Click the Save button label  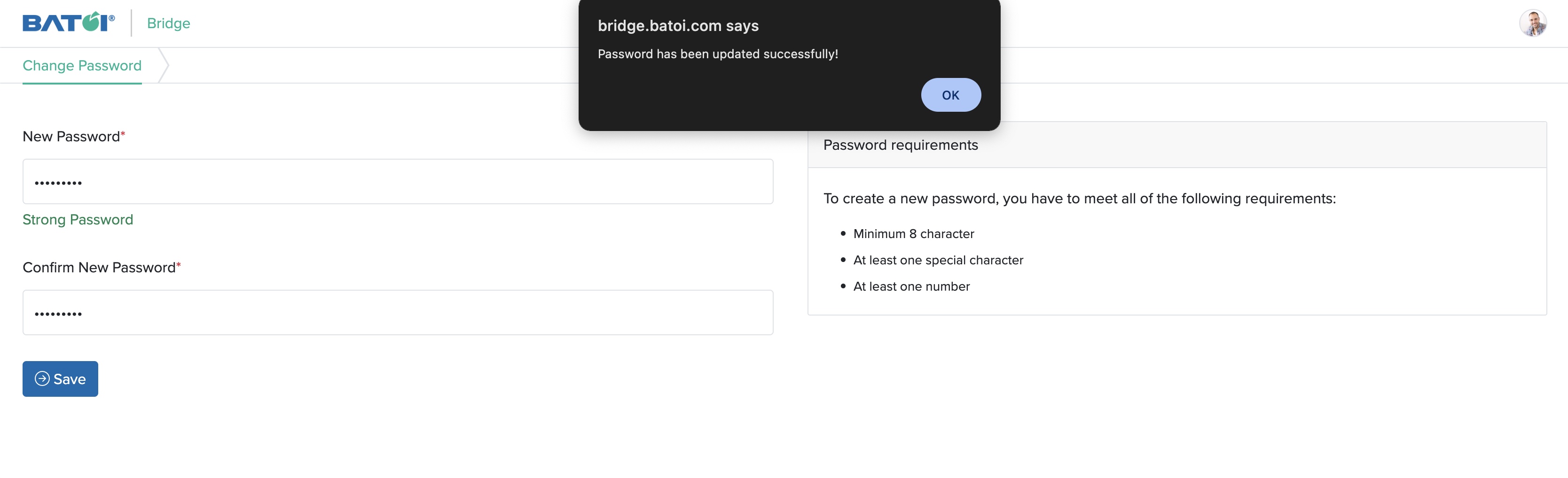pos(70,379)
